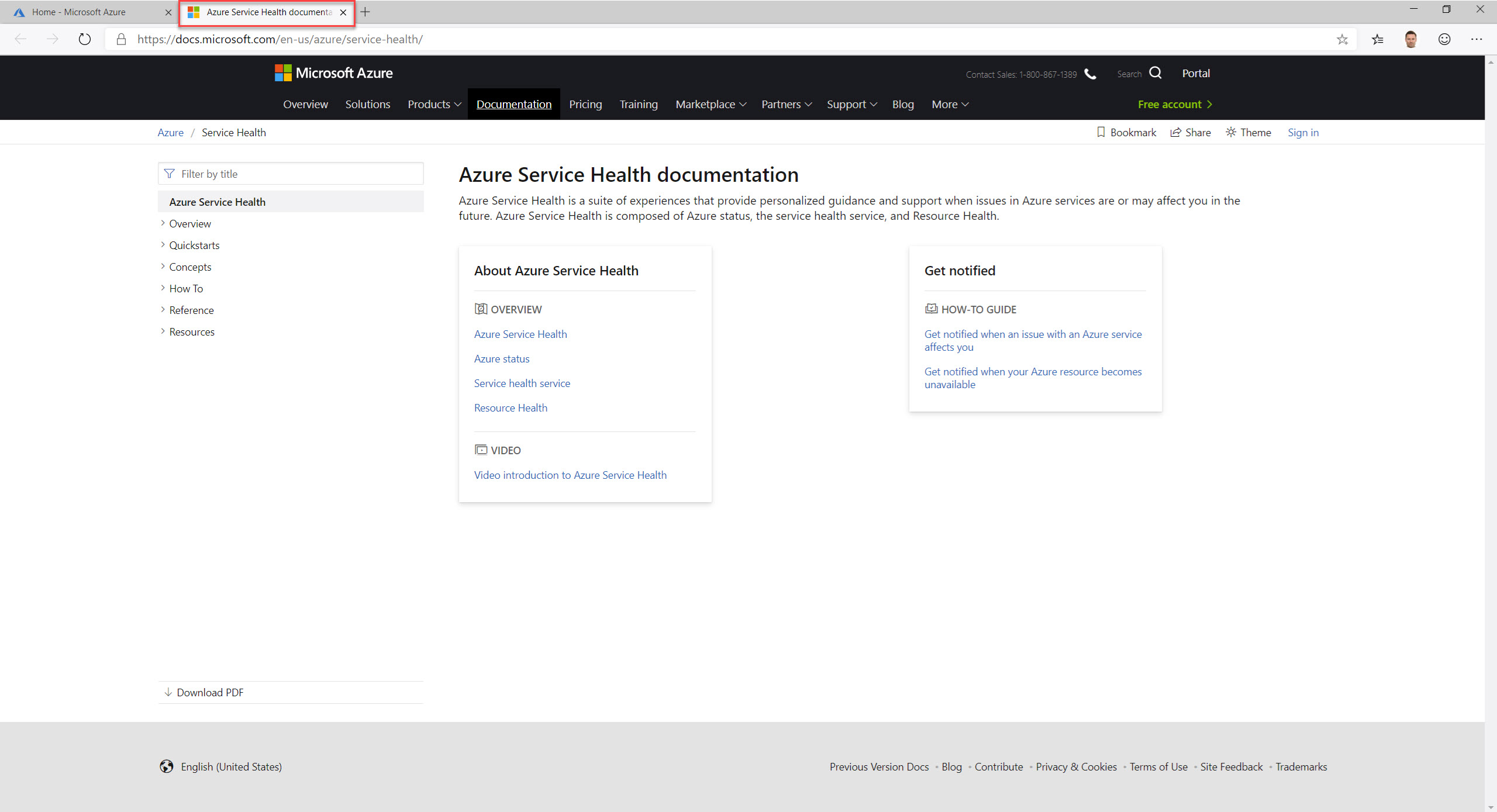
Task: Open the Marketplace dropdown menu
Action: point(711,104)
